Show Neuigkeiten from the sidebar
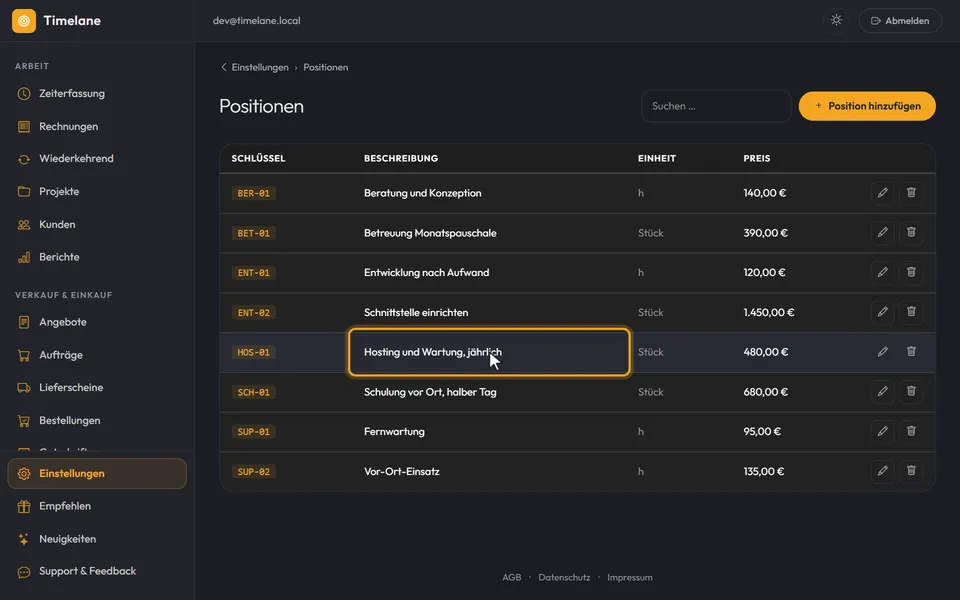The height and width of the screenshot is (600, 960). pos(97,539)
